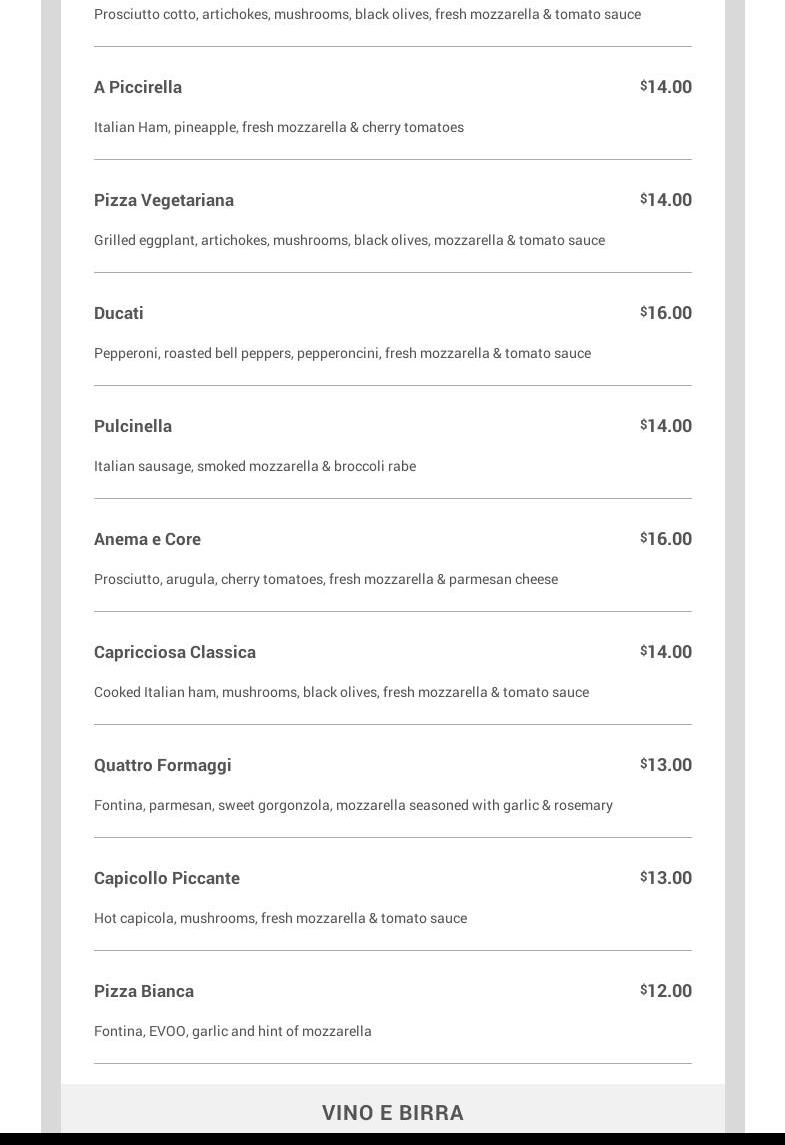Select the Anema e Core item name
785x1145 pixels.
coord(147,539)
